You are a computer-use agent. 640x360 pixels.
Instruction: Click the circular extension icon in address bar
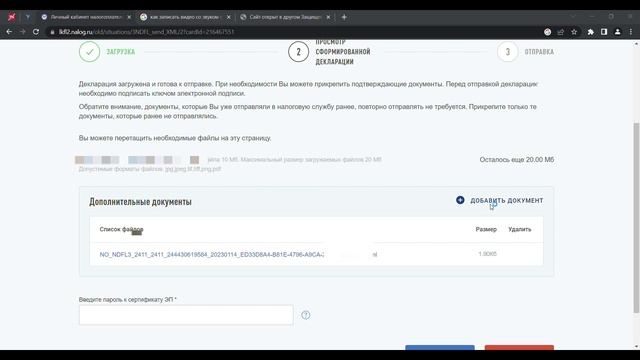click(x=547, y=32)
